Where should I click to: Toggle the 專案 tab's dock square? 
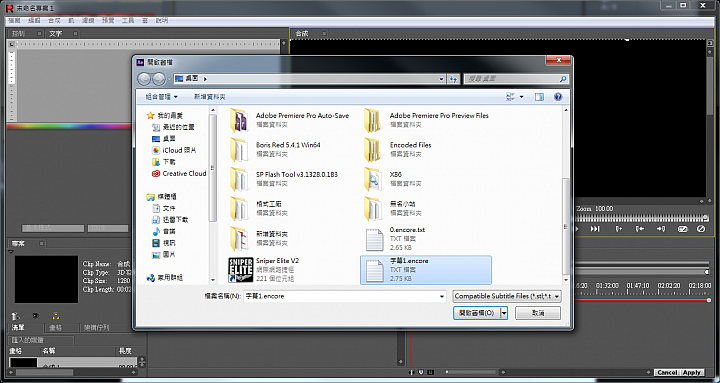(x=41, y=243)
